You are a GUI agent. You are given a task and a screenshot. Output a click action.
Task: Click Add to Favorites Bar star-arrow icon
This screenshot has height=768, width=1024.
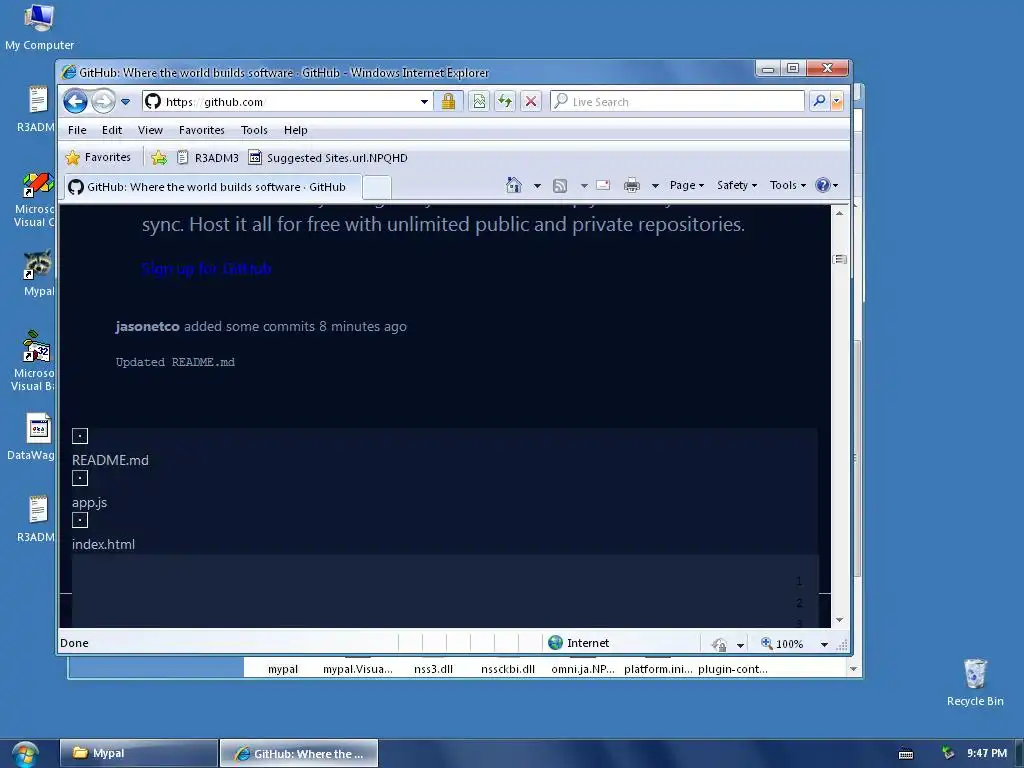tap(159, 157)
